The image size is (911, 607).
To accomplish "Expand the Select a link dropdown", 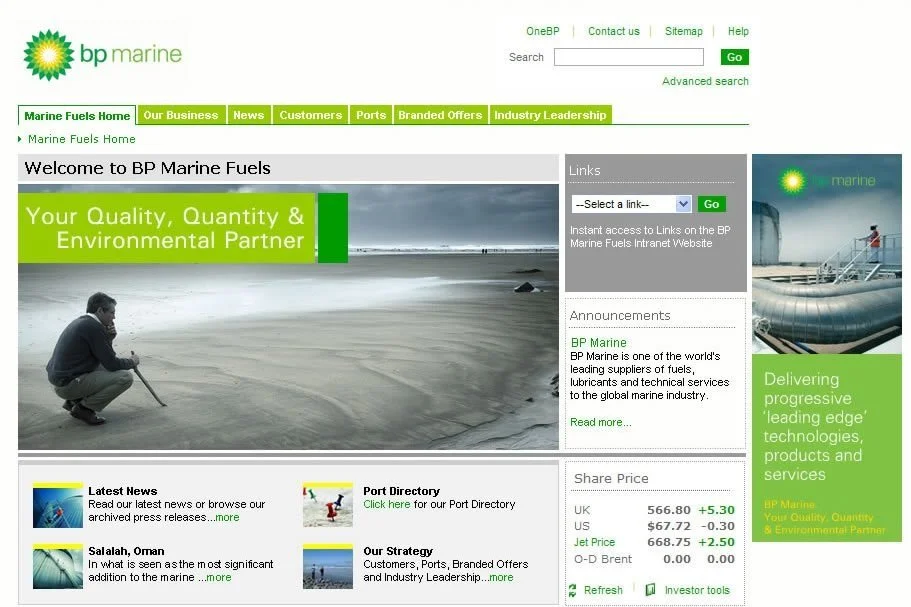I will pyautogui.click(x=632, y=204).
